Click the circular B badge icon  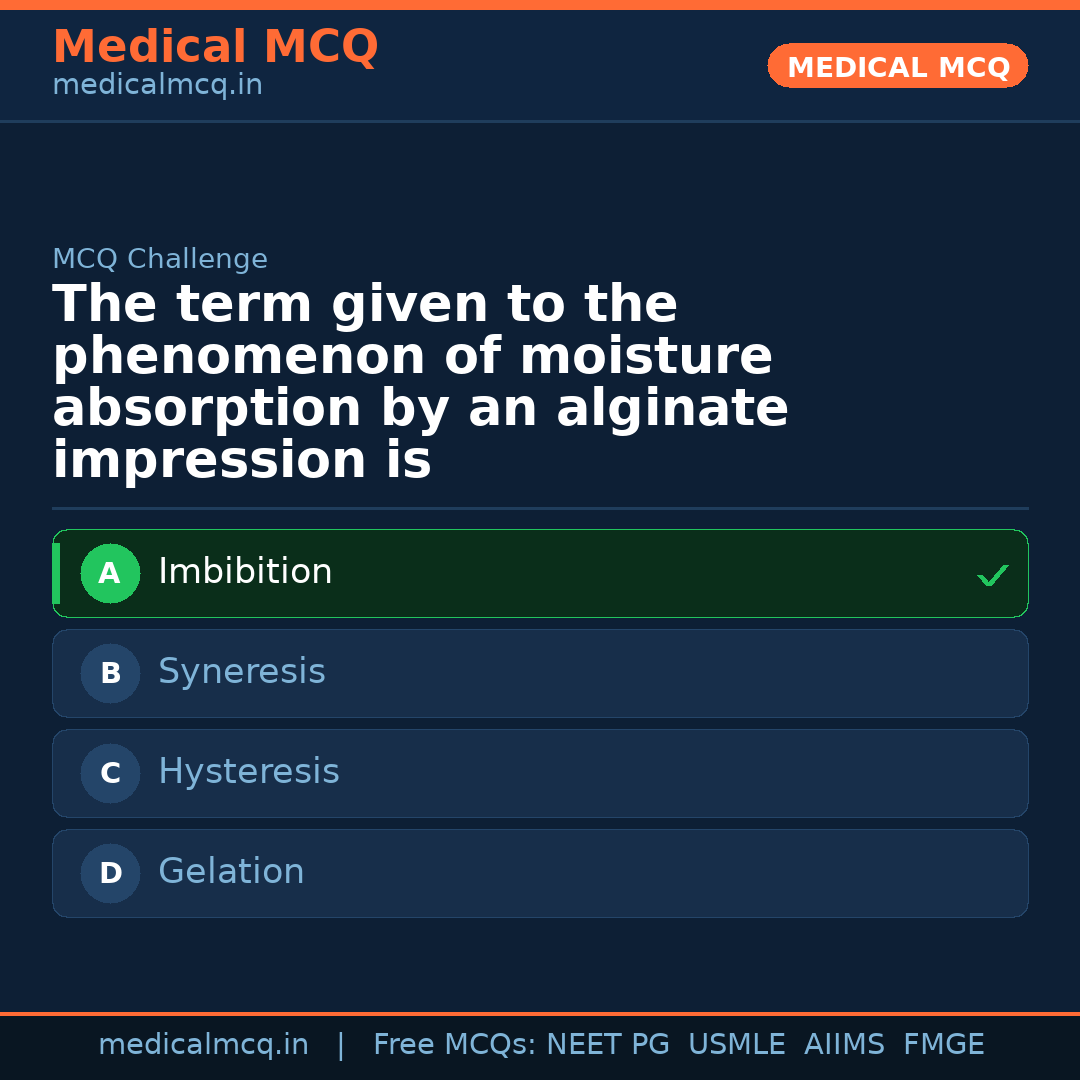coord(110,673)
